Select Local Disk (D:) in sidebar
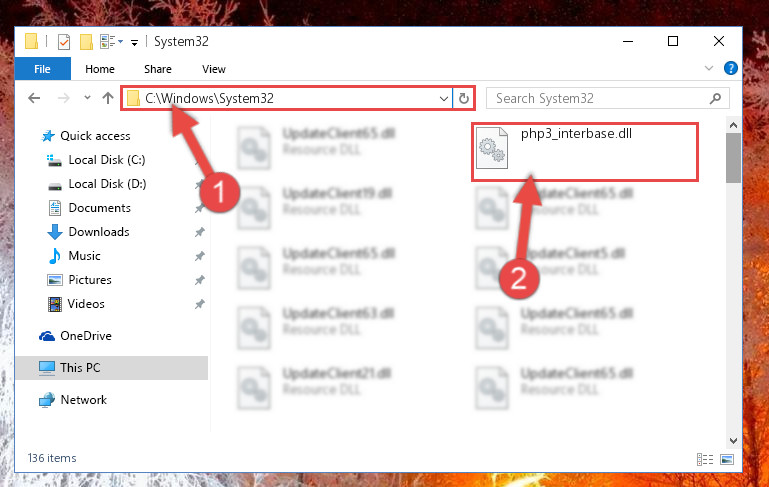Viewport: 769px width, 487px height. click(x=107, y=184)
